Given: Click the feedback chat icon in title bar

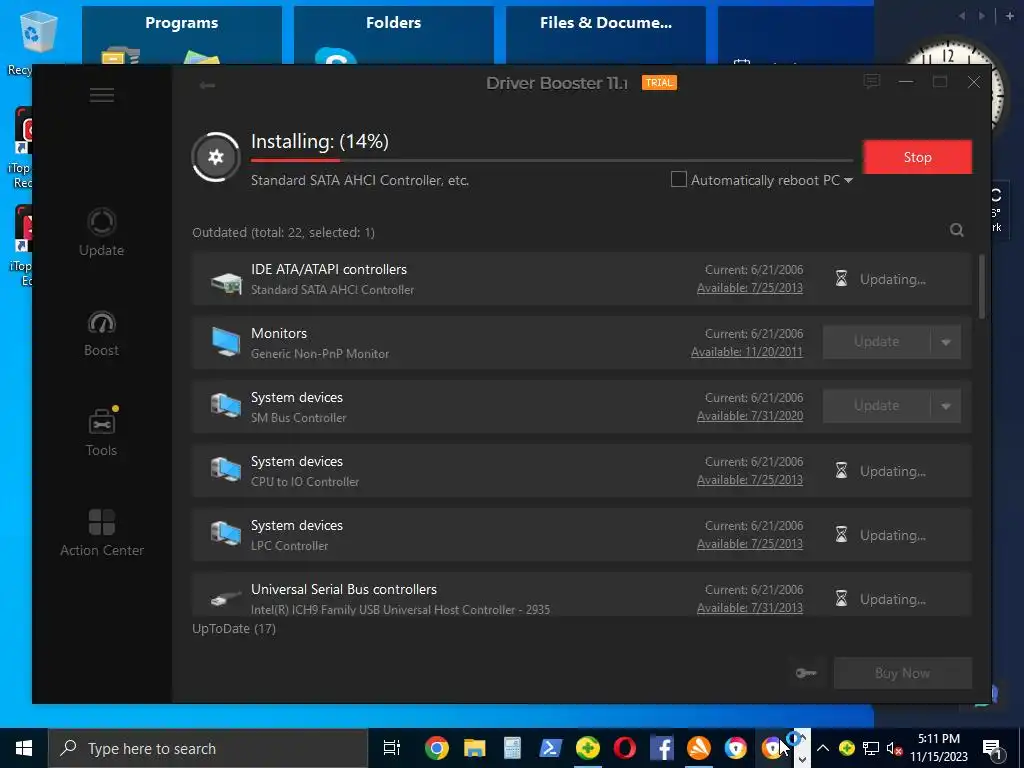Looking at the screenshot, I should 872,82.
